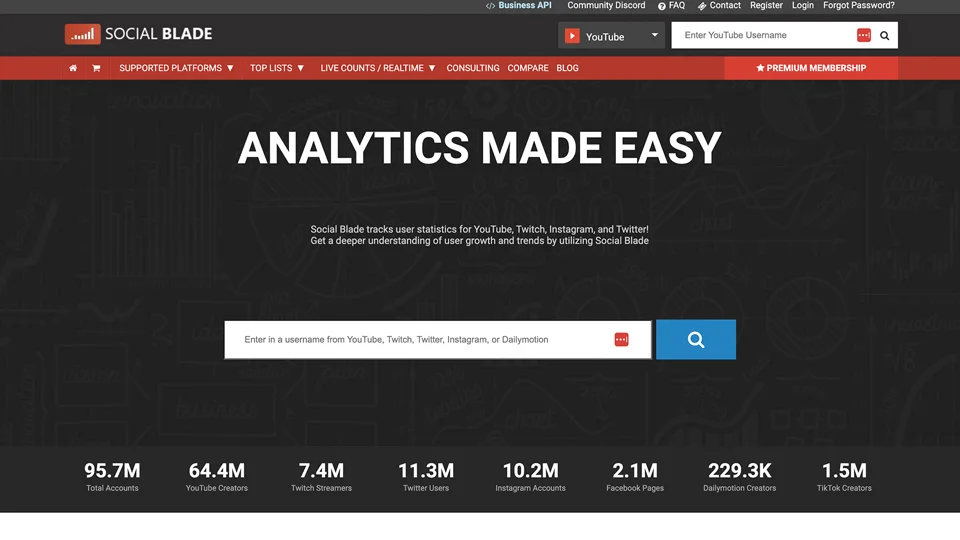
Task: Click the 11.3M Twitter Users stat
Action: [x=426, y=477]
